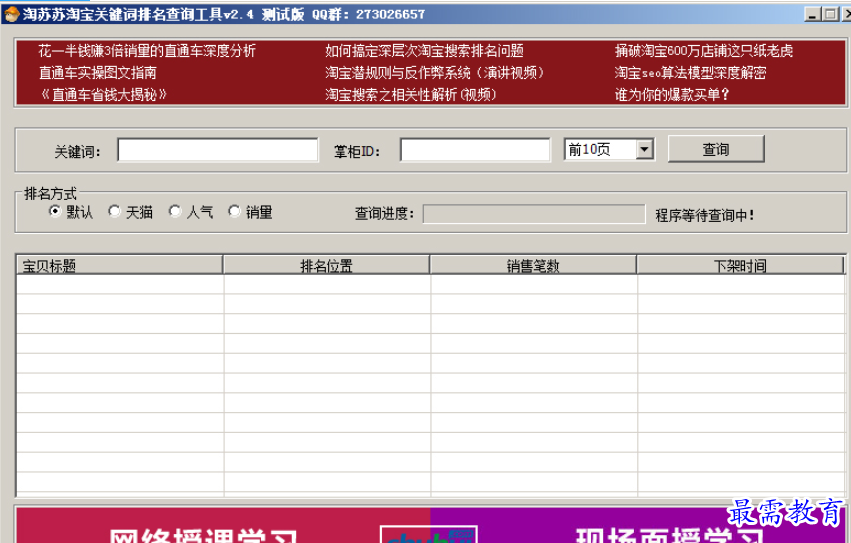
Task: Click the 现场面授学习 banner ad
Action: point(638,526)
